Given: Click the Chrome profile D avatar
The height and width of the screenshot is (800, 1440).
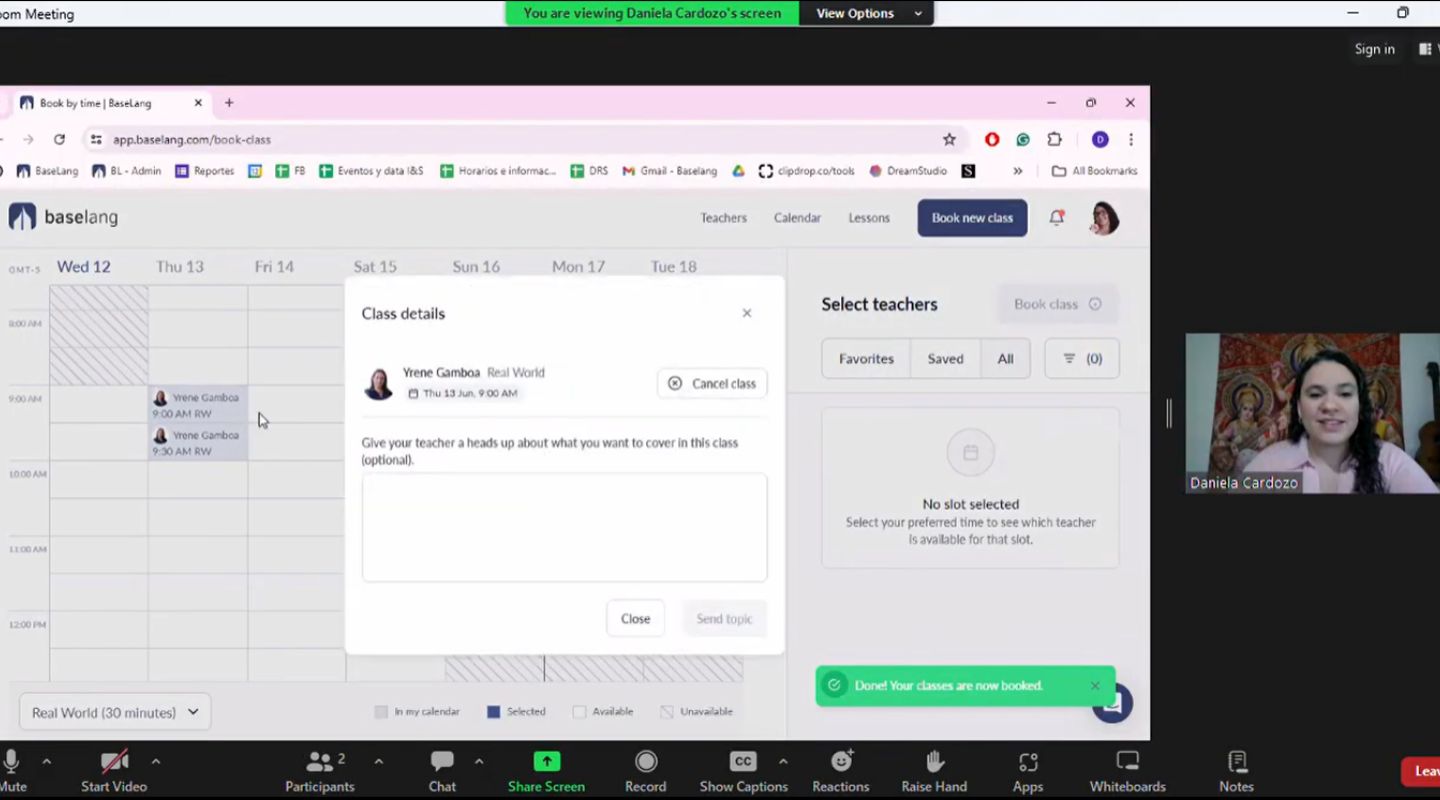Looking at the screenshot, I should (x=1100, y=140).
